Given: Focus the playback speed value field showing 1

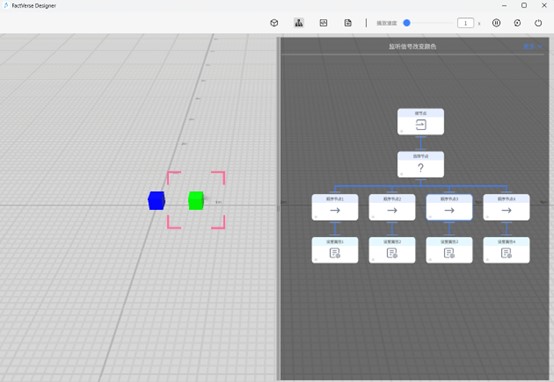Looking at the screenshot, I should pyautogui.click(x=465, y=23).
